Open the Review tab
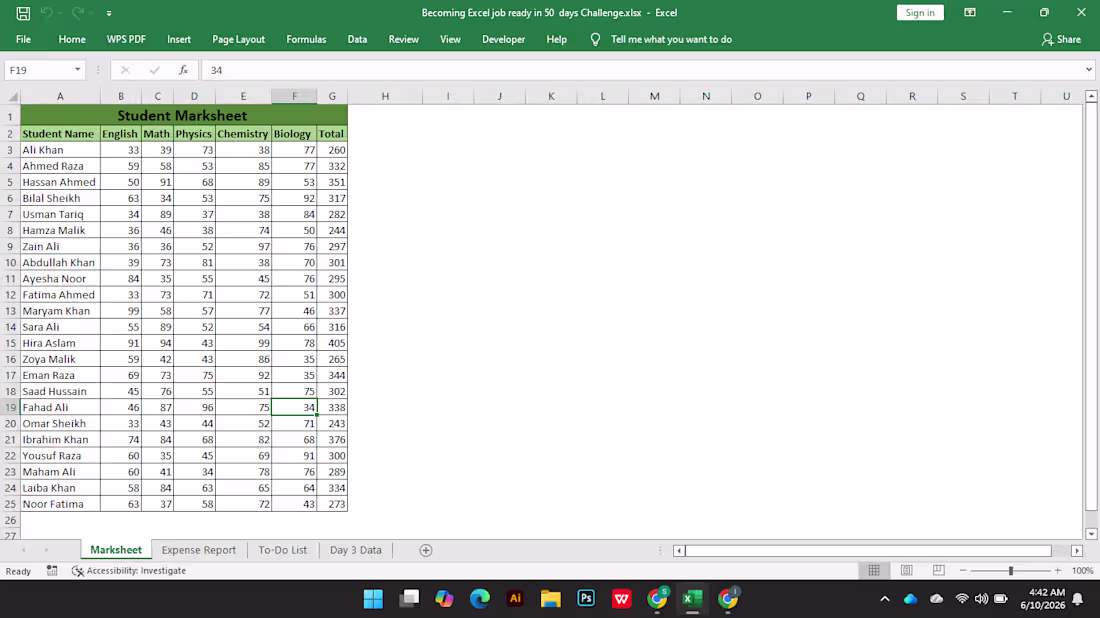Viewport: 1100px width, 618px height. click(x=403, y=39)
